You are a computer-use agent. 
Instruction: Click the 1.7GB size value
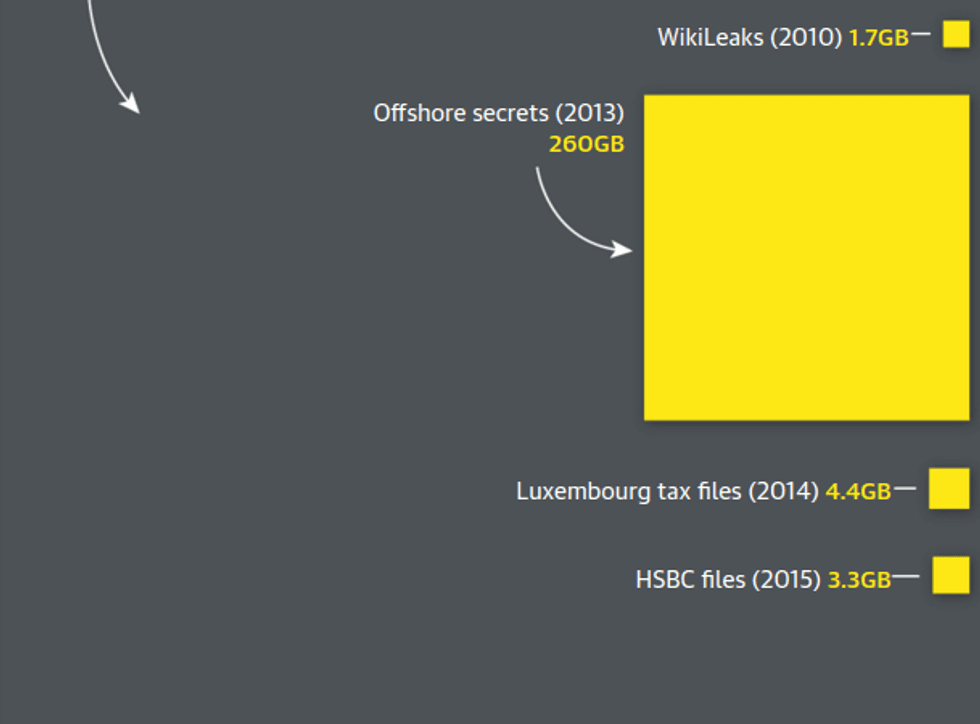tap(878, 38)
